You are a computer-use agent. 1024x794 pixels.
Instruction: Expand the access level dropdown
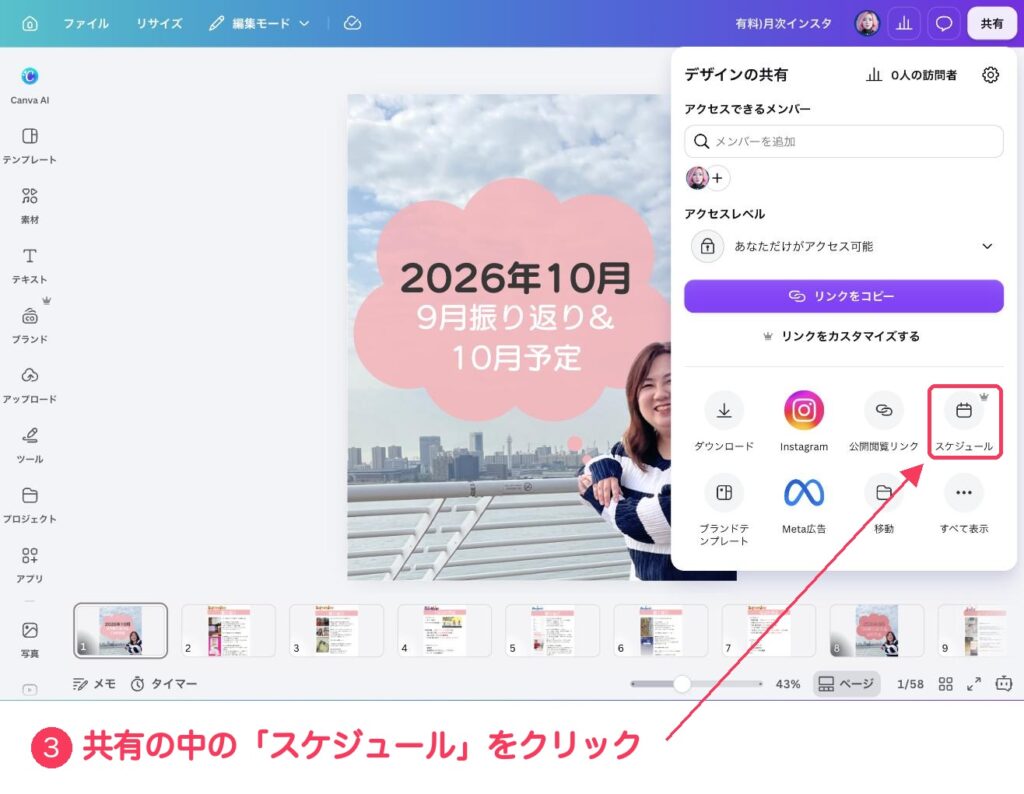click(844, 246)
